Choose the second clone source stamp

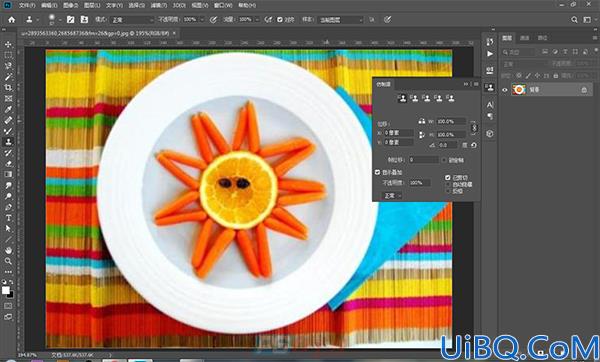tap(414, 99)
